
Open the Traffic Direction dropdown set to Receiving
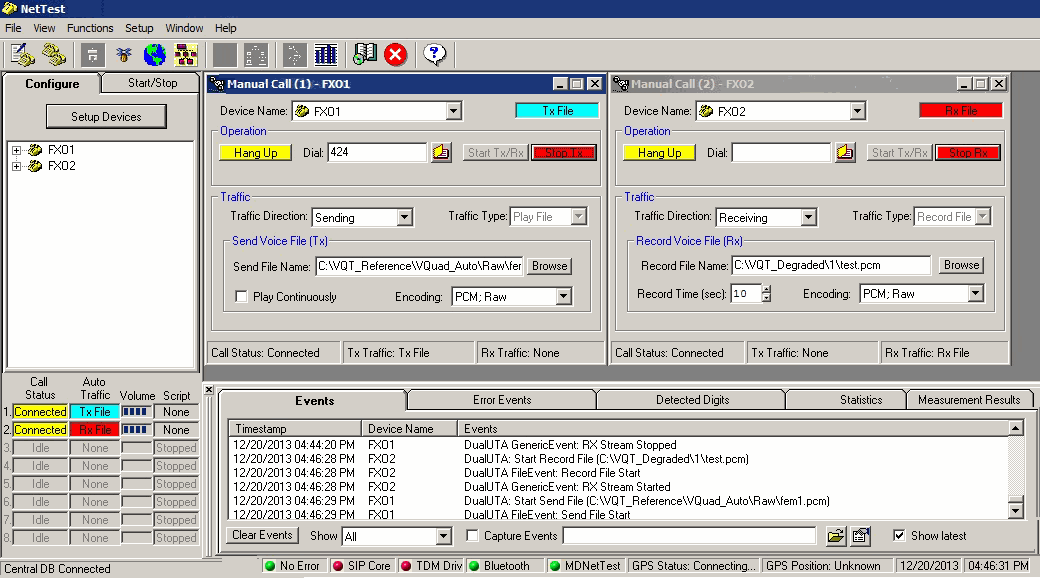(808, 218)
